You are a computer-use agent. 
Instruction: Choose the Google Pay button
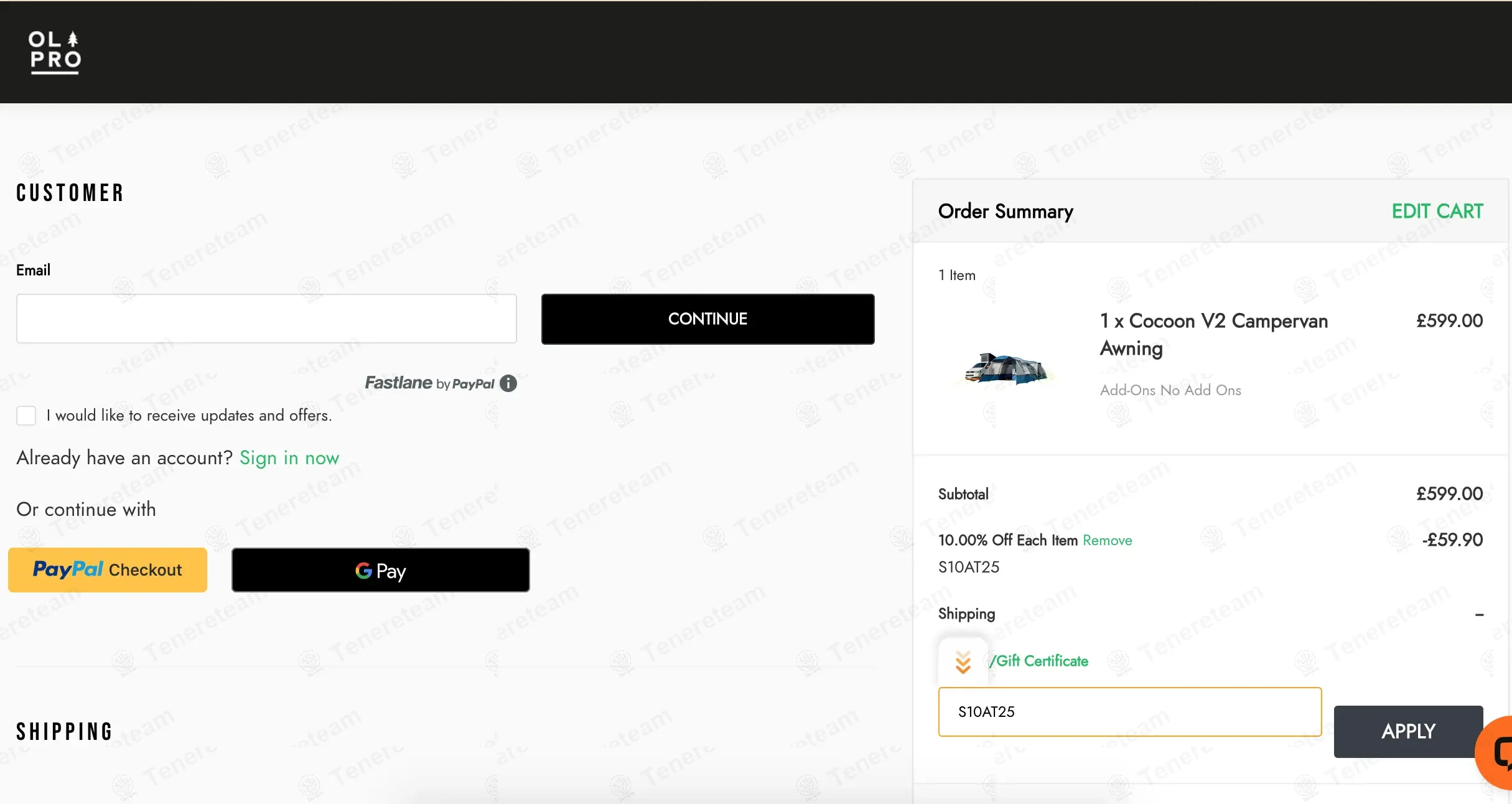tap(380, 570)
